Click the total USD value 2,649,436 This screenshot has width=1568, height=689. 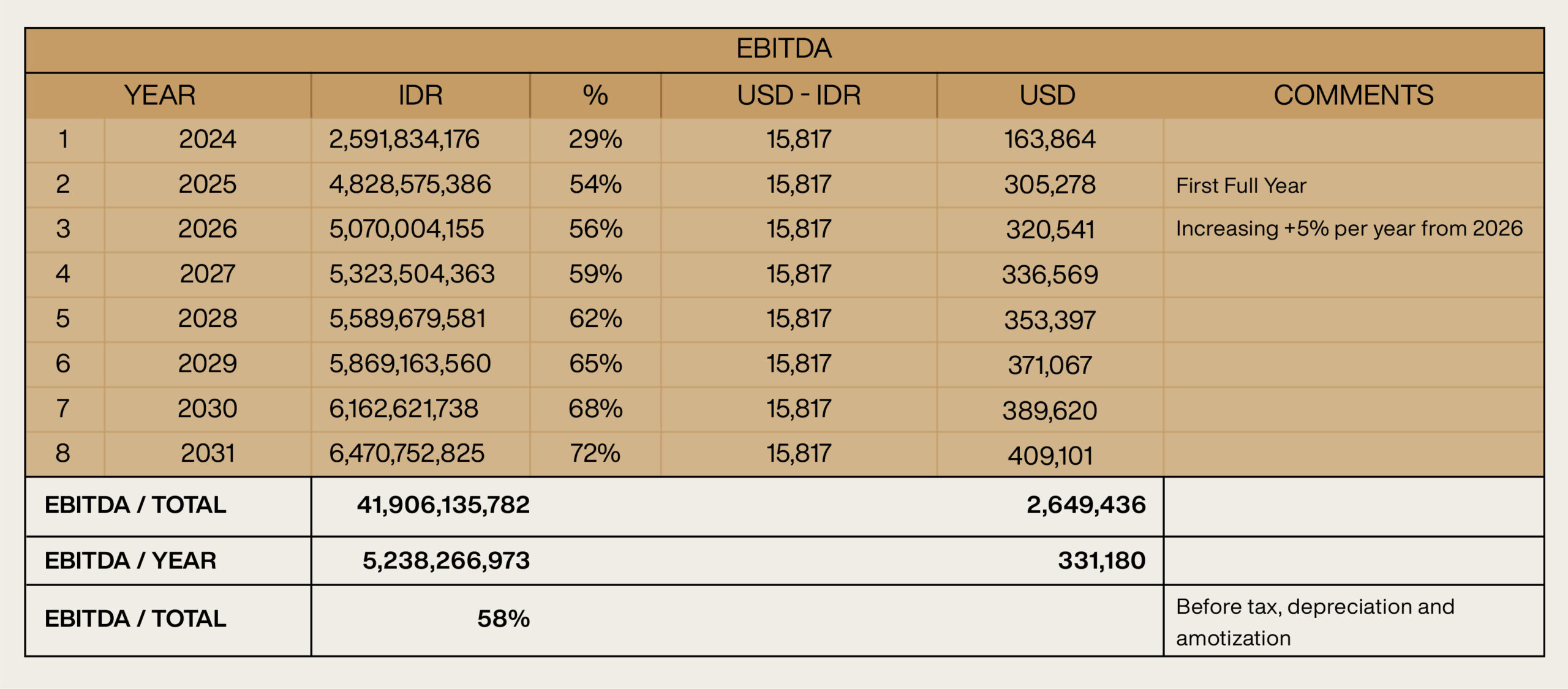coord(1086,505)
